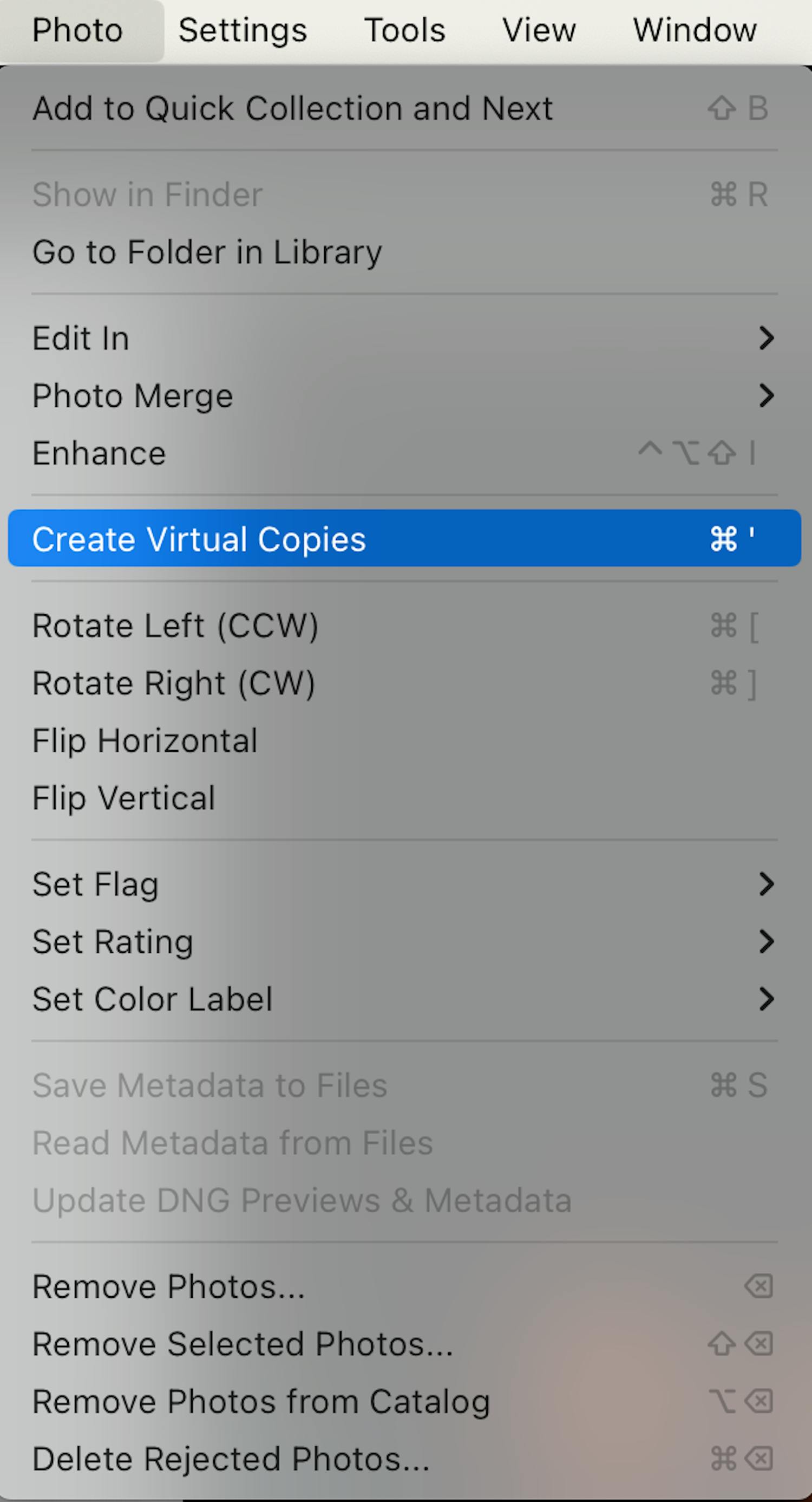This screenshot has height=1502, width=812.
Task: Click Flip Horizontal
Action: 145,740
